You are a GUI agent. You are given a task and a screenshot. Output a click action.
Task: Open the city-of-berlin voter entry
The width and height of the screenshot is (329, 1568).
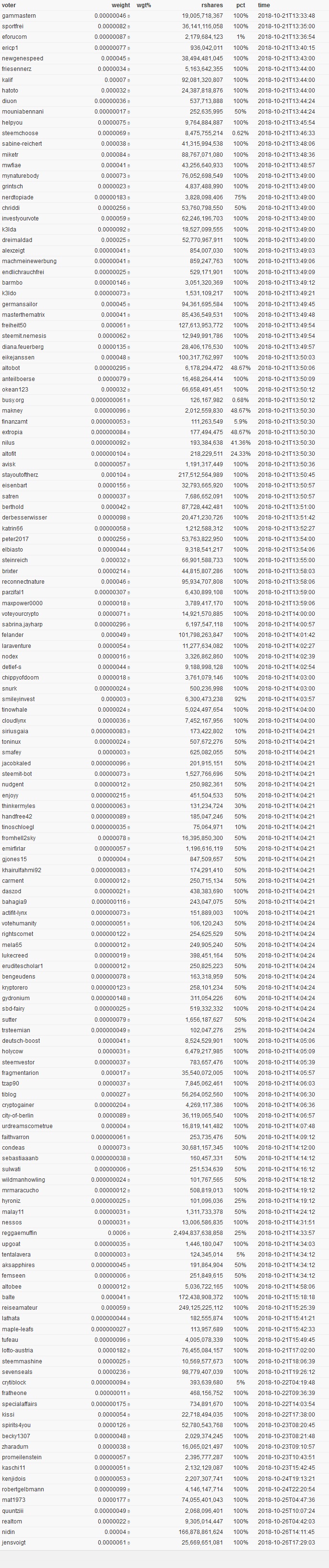18,1116
